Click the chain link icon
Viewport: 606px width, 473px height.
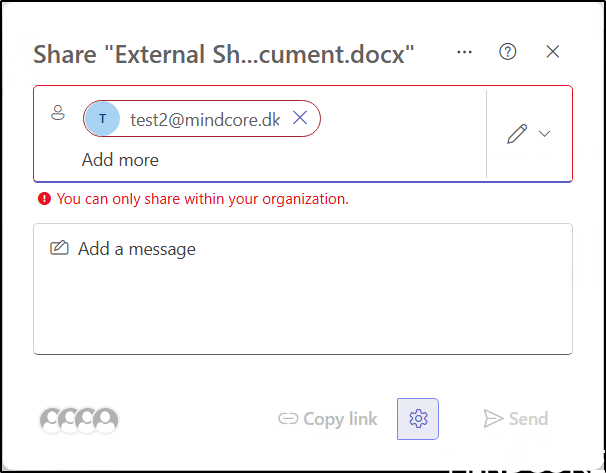(288, 419)
